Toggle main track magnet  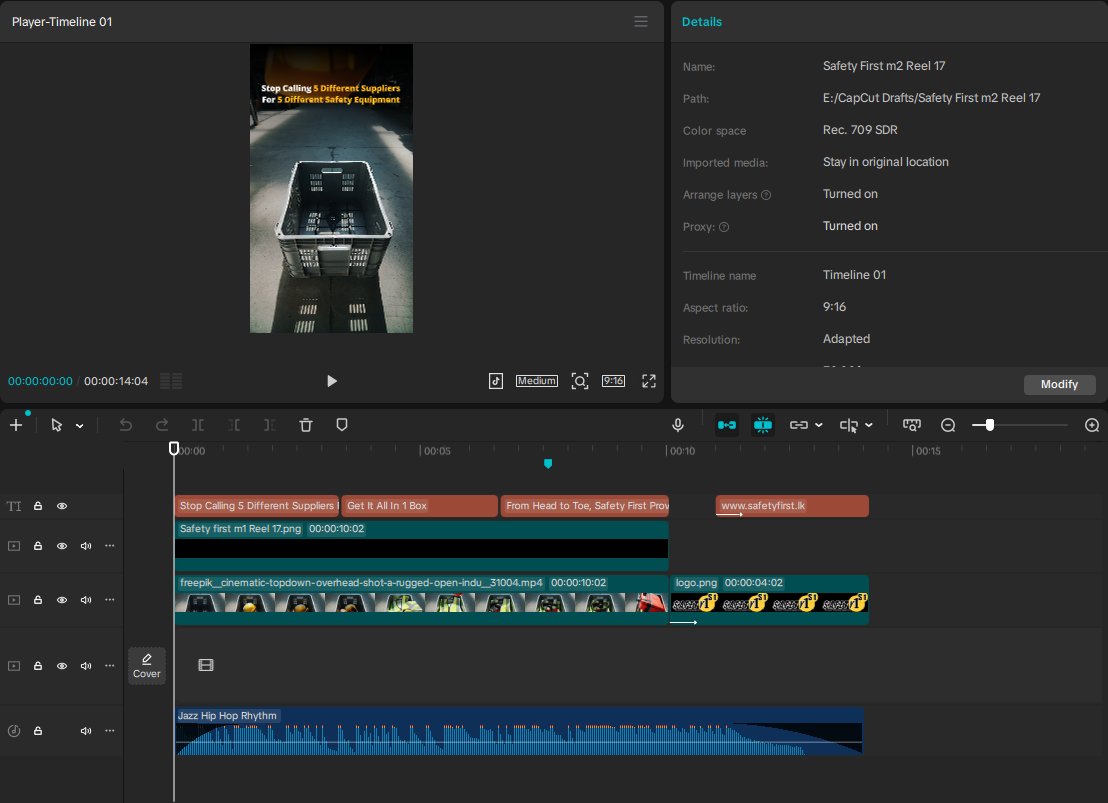coord(726,425)
